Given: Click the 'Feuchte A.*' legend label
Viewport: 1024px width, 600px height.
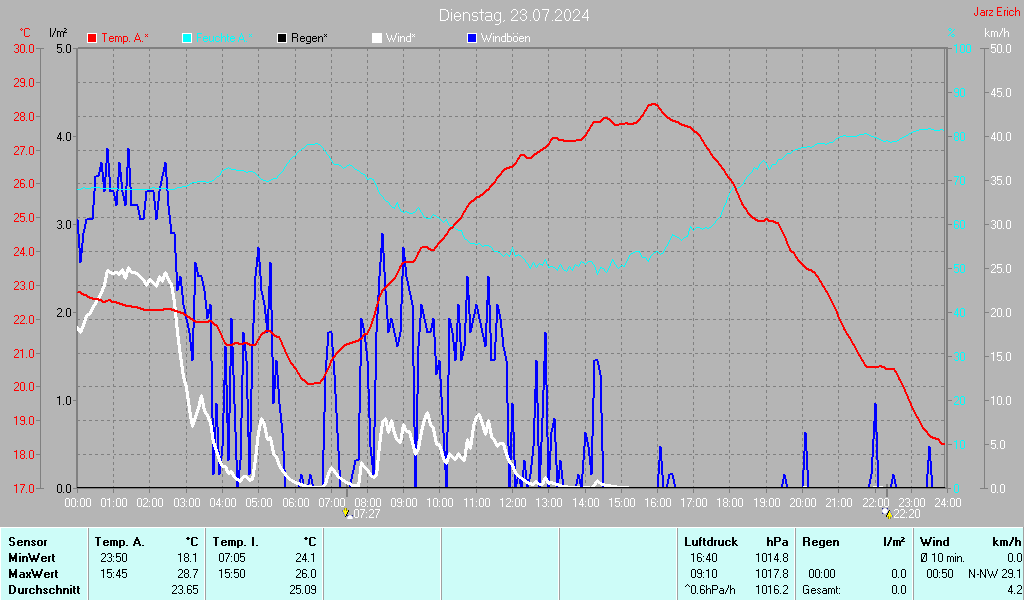Looking at the screenshot, I should pyautogui.click(x=224, y=39).
